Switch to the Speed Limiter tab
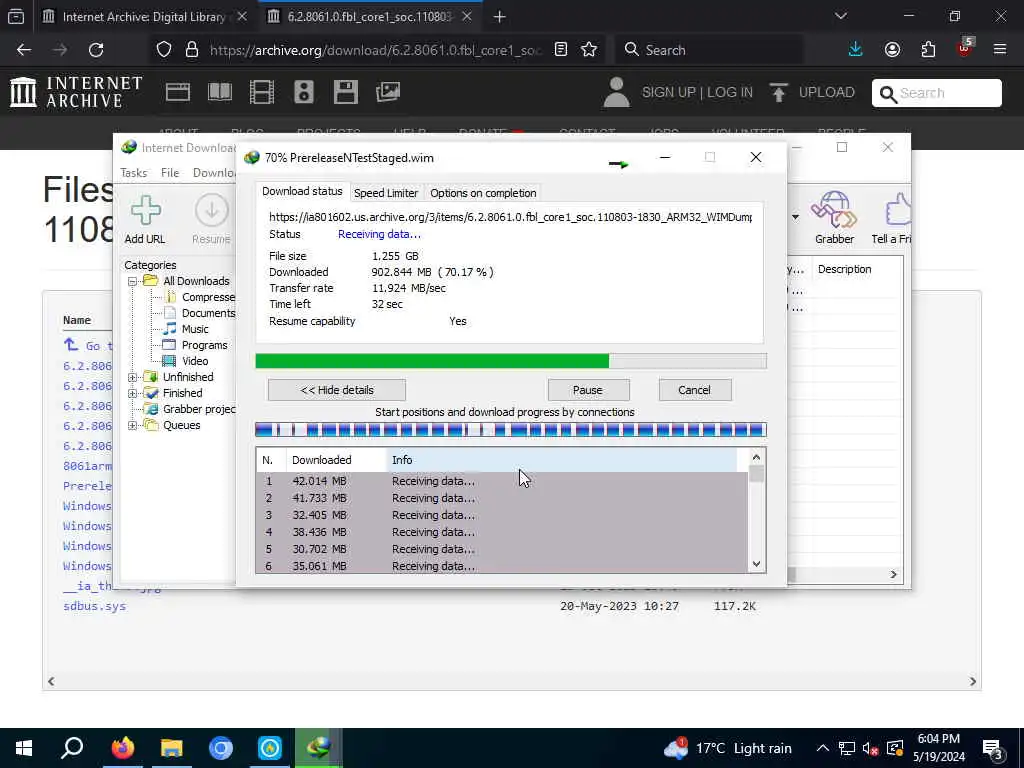 pyautogui.click(x=386, y=193)
